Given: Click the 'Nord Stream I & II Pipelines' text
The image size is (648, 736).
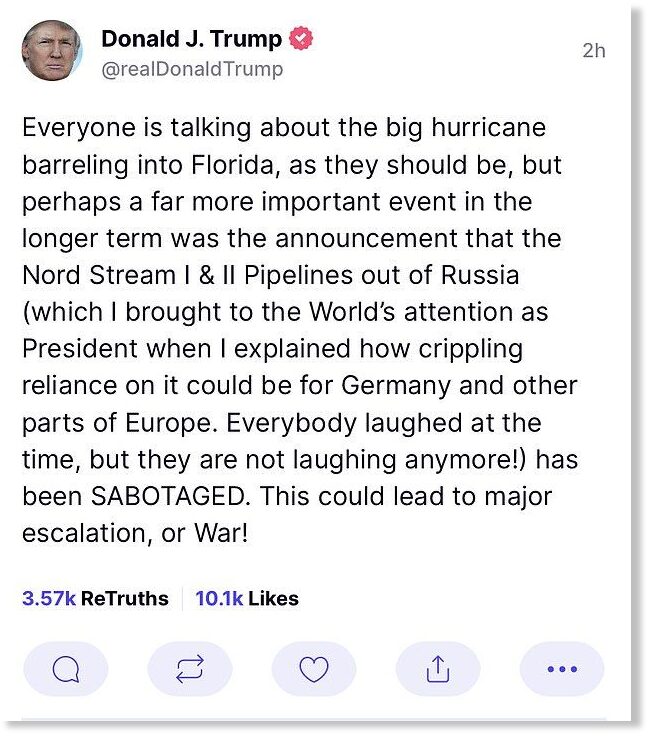Looking at the screenshot, I should click(x=187, y=275).
